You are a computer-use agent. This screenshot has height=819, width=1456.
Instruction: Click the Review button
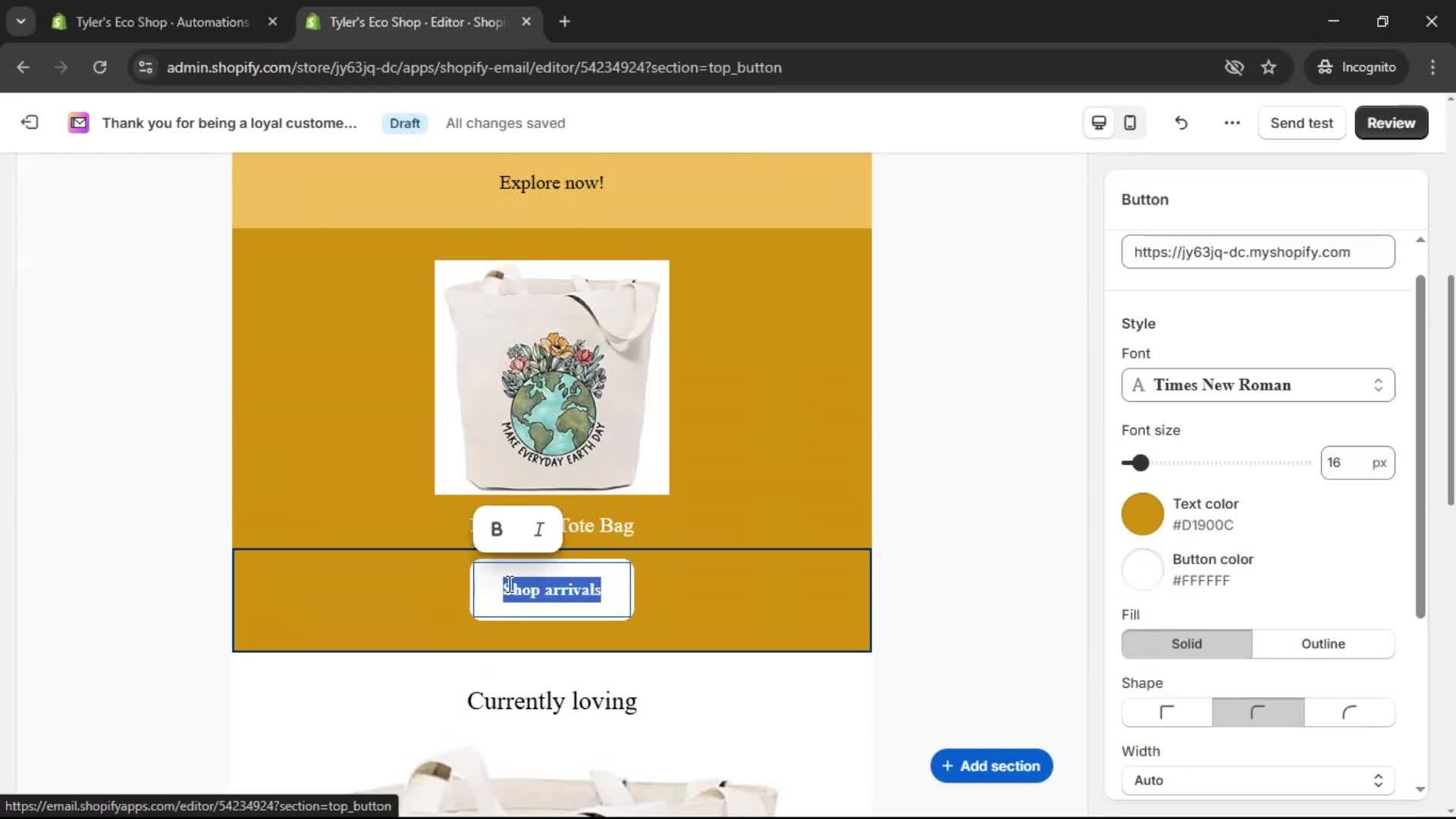click(x=1391, y=122)
